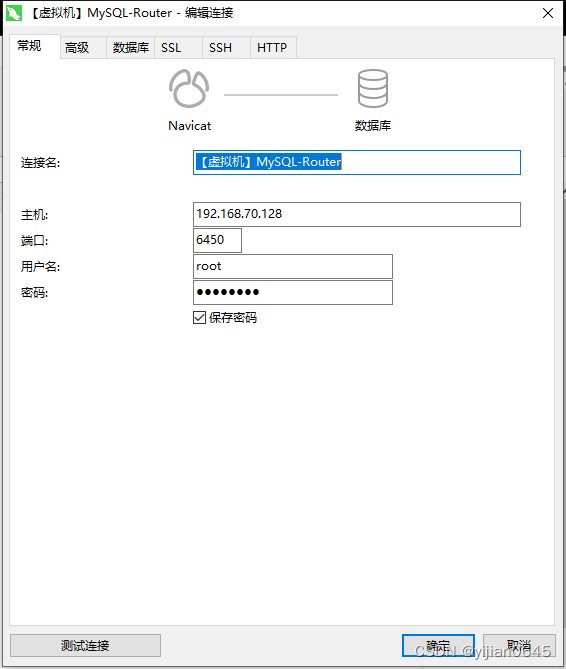
Task: Open the 数据库 tab
Action: click(x=131, y=47)
